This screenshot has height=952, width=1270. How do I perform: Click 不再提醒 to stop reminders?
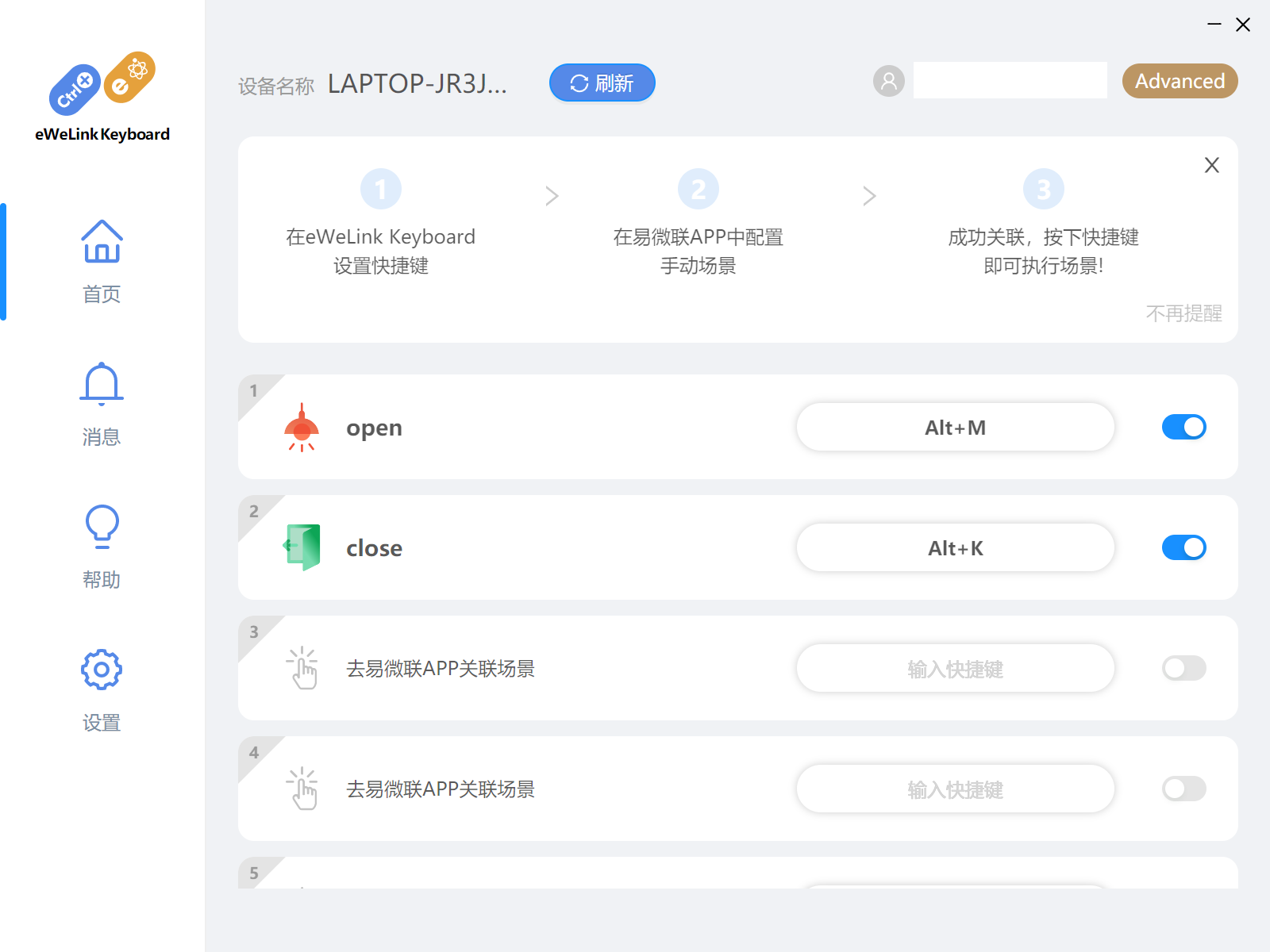point(1183,313)
